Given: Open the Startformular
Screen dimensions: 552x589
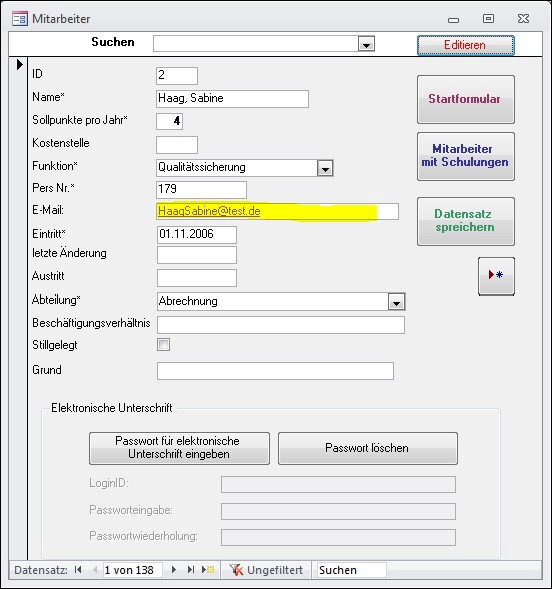Looking at the screenshot, I should pyautogui.click(x=466, y=100).
